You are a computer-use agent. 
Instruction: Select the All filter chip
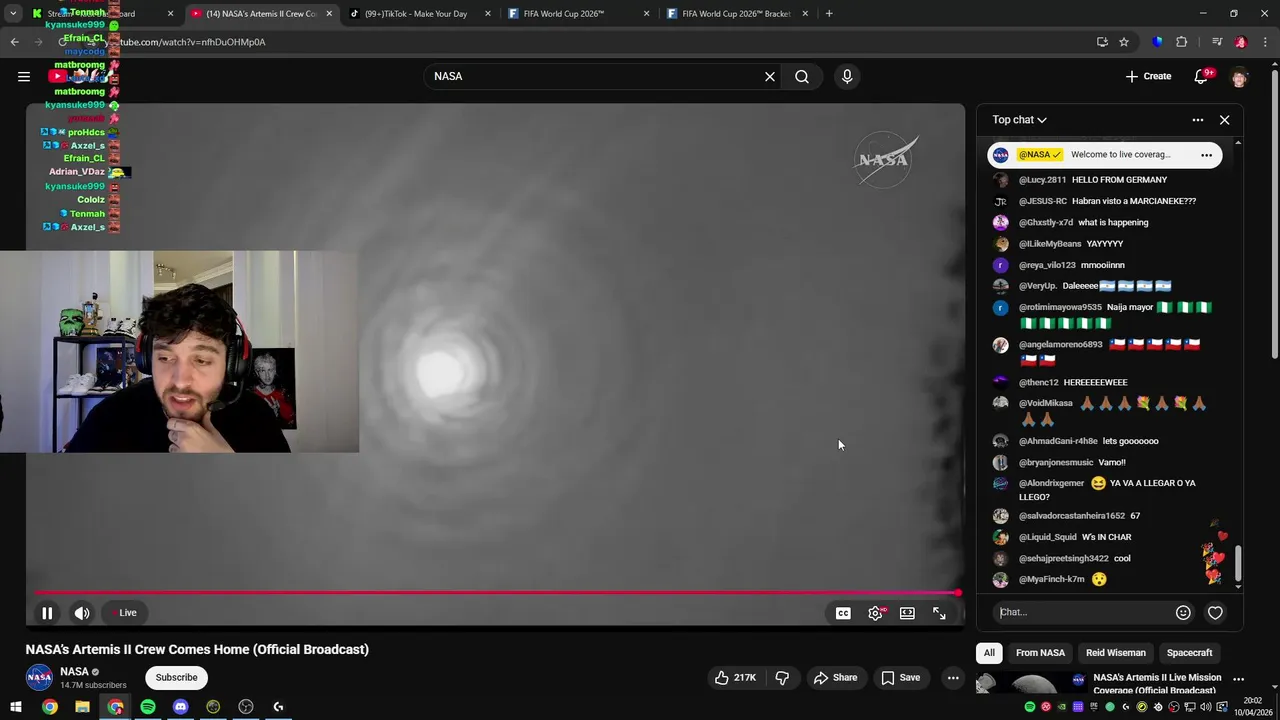coord(989,653)
